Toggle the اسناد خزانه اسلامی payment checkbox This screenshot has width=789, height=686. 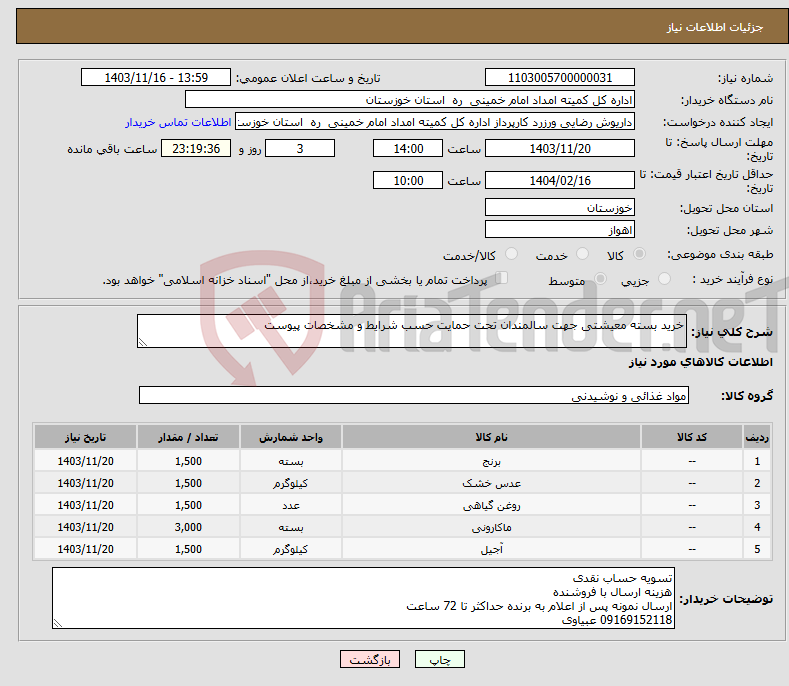(x=502, y=277)
